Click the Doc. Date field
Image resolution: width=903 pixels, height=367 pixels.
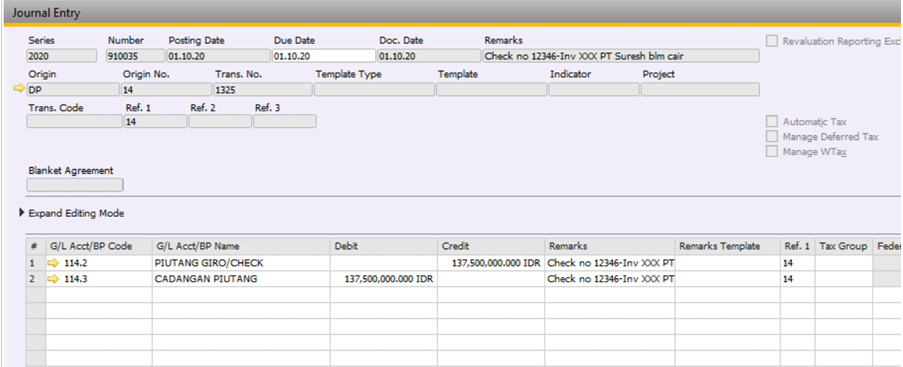(429, 56)
